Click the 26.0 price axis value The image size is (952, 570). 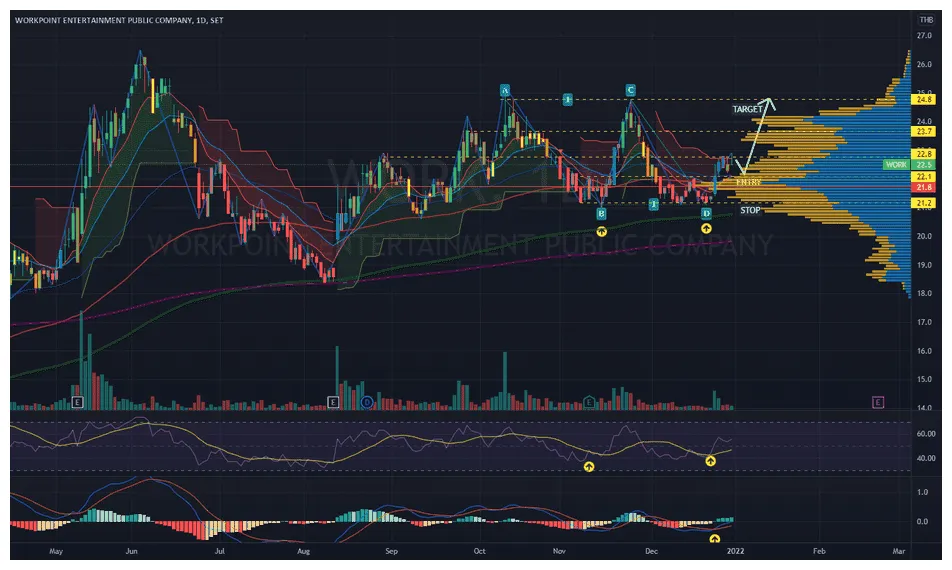(x=924, y=64)
